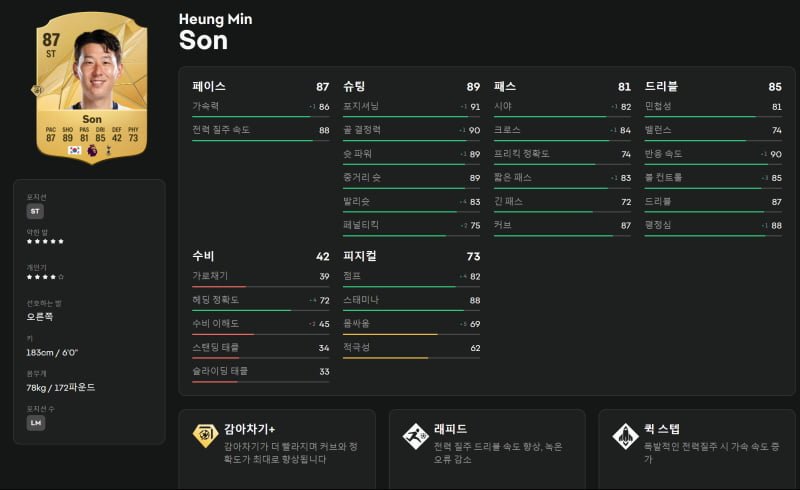Click the 수비 category heading

click(203, 256)
